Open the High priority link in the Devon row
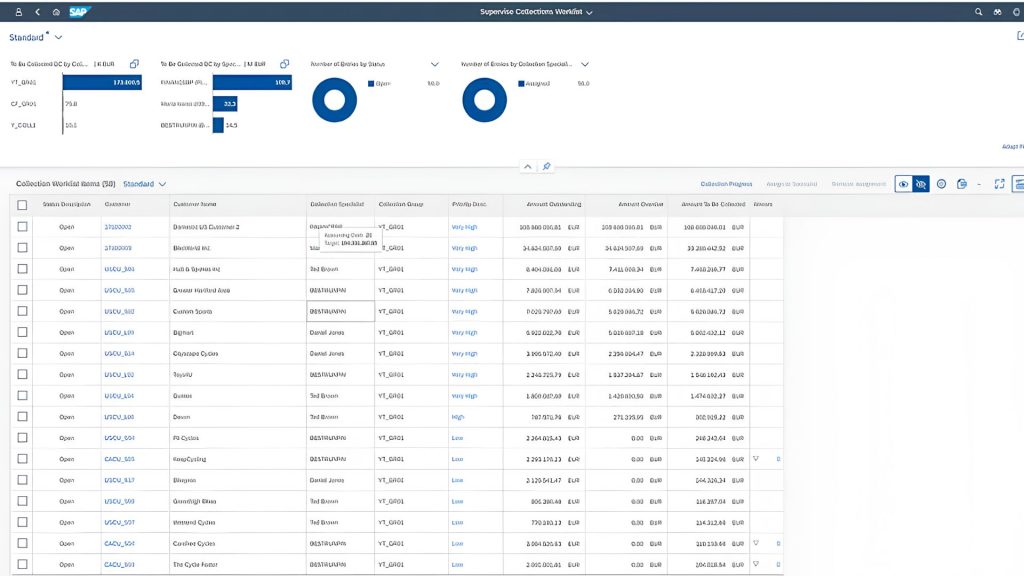This screenshot has height=576, width=1024. point(458,417)
